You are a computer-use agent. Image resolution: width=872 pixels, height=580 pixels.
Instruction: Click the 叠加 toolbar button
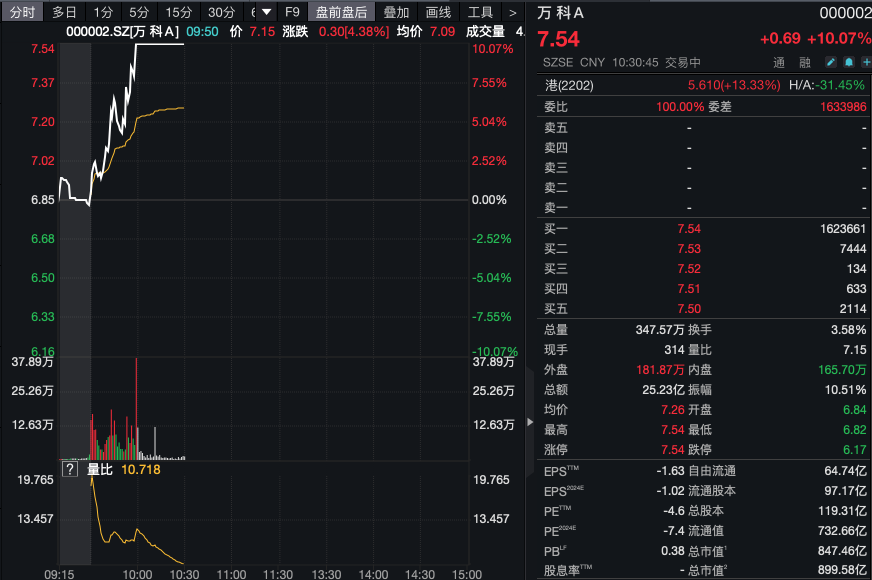click(396, 12)
